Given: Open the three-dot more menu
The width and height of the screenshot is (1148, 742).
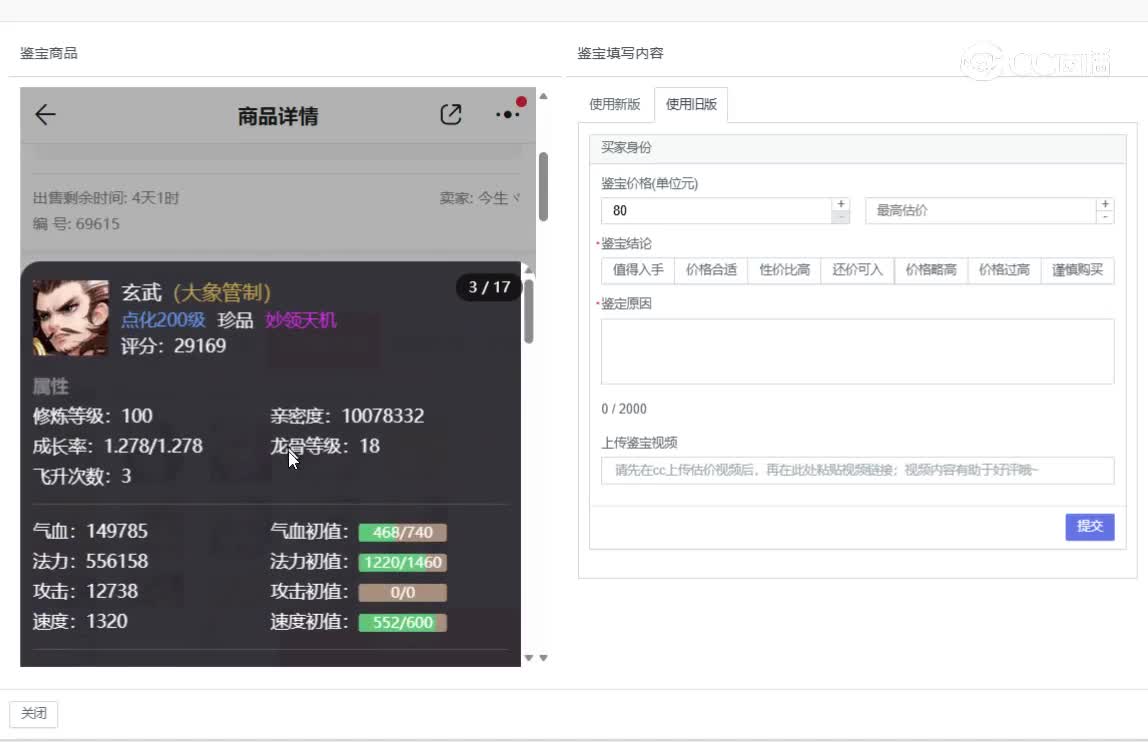Looking at the screenshot, I should (x=508, y=115).
